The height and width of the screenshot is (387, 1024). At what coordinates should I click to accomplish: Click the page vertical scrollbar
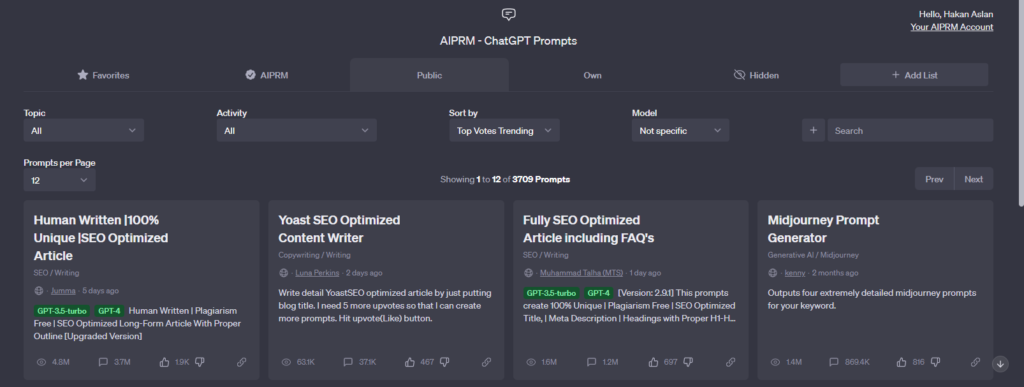pyautogui.click(x=1020, y=104)
